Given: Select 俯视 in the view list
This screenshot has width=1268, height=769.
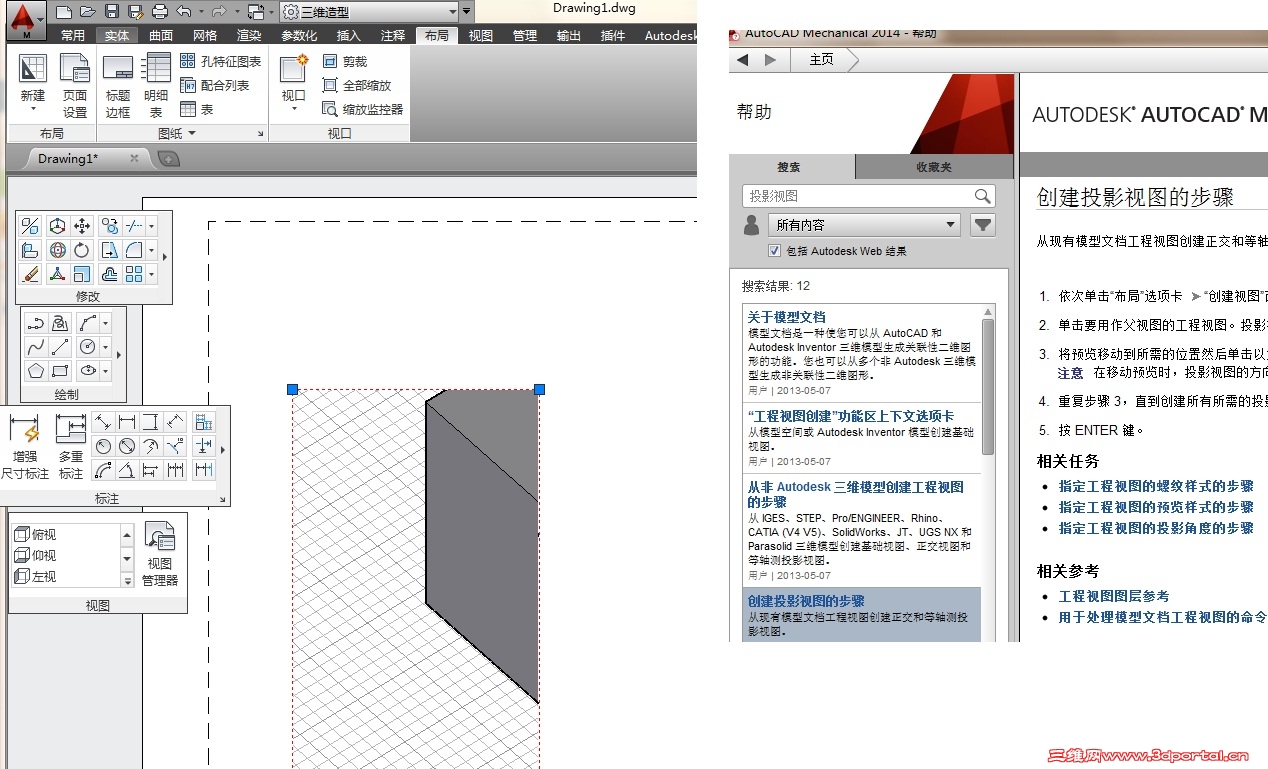Looking at the screenshot, I should click(x=65, y=535).
